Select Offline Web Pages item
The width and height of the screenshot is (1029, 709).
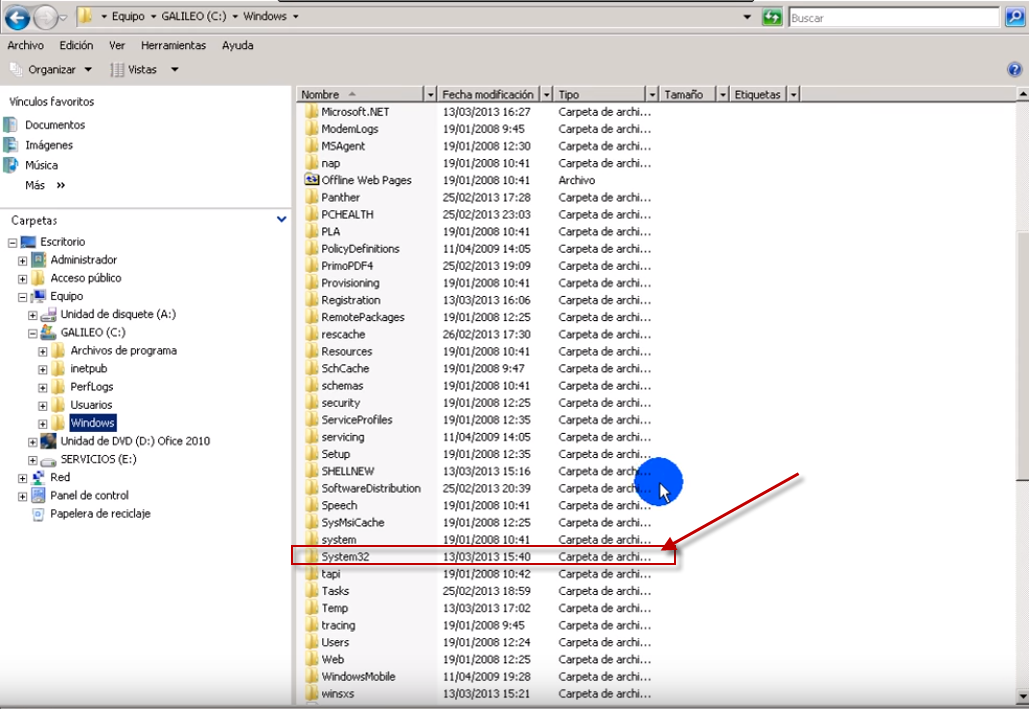(x=366, y=180)
